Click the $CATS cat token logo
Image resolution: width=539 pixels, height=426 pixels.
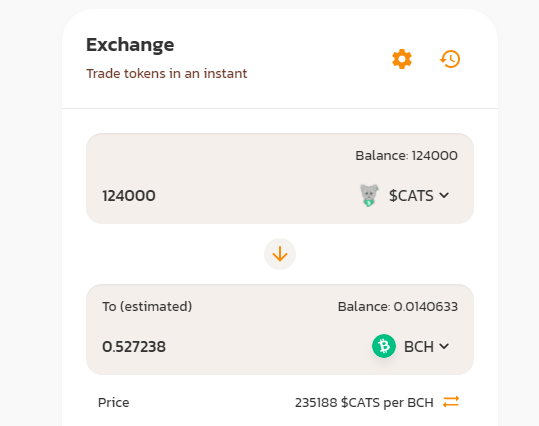coord(369,195)
